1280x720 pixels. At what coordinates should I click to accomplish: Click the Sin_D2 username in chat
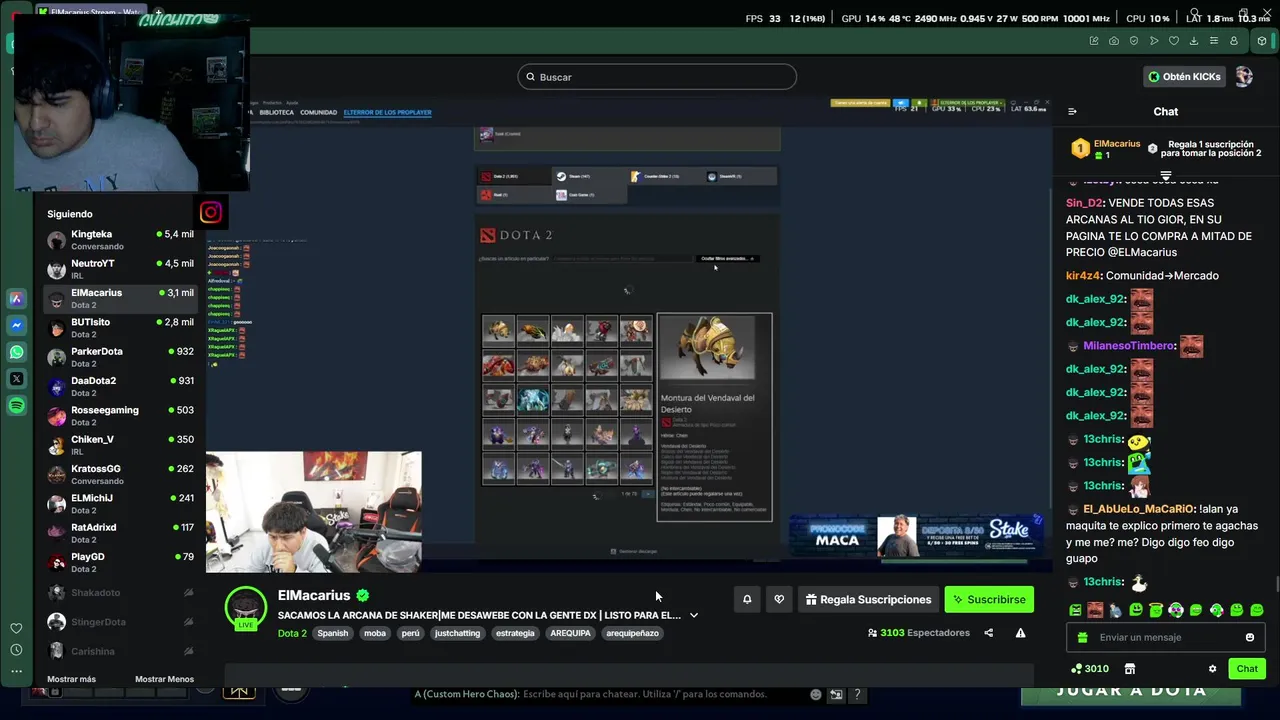(1084, 202)
